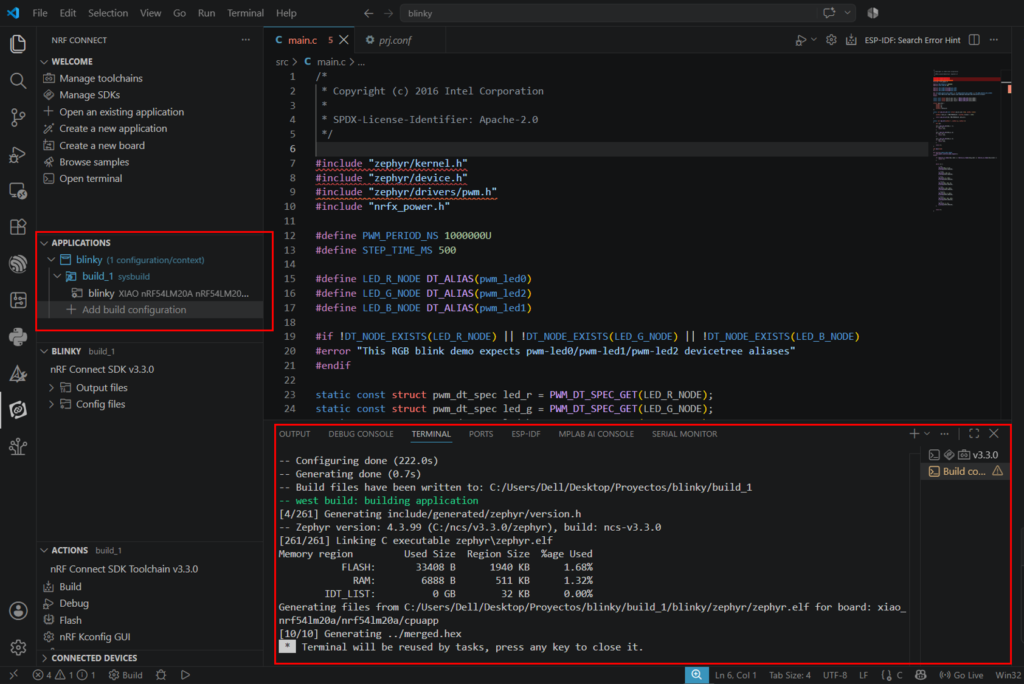Close the main.c editor tab
Screen dimensions: 1024x684
tap(344, 40)
